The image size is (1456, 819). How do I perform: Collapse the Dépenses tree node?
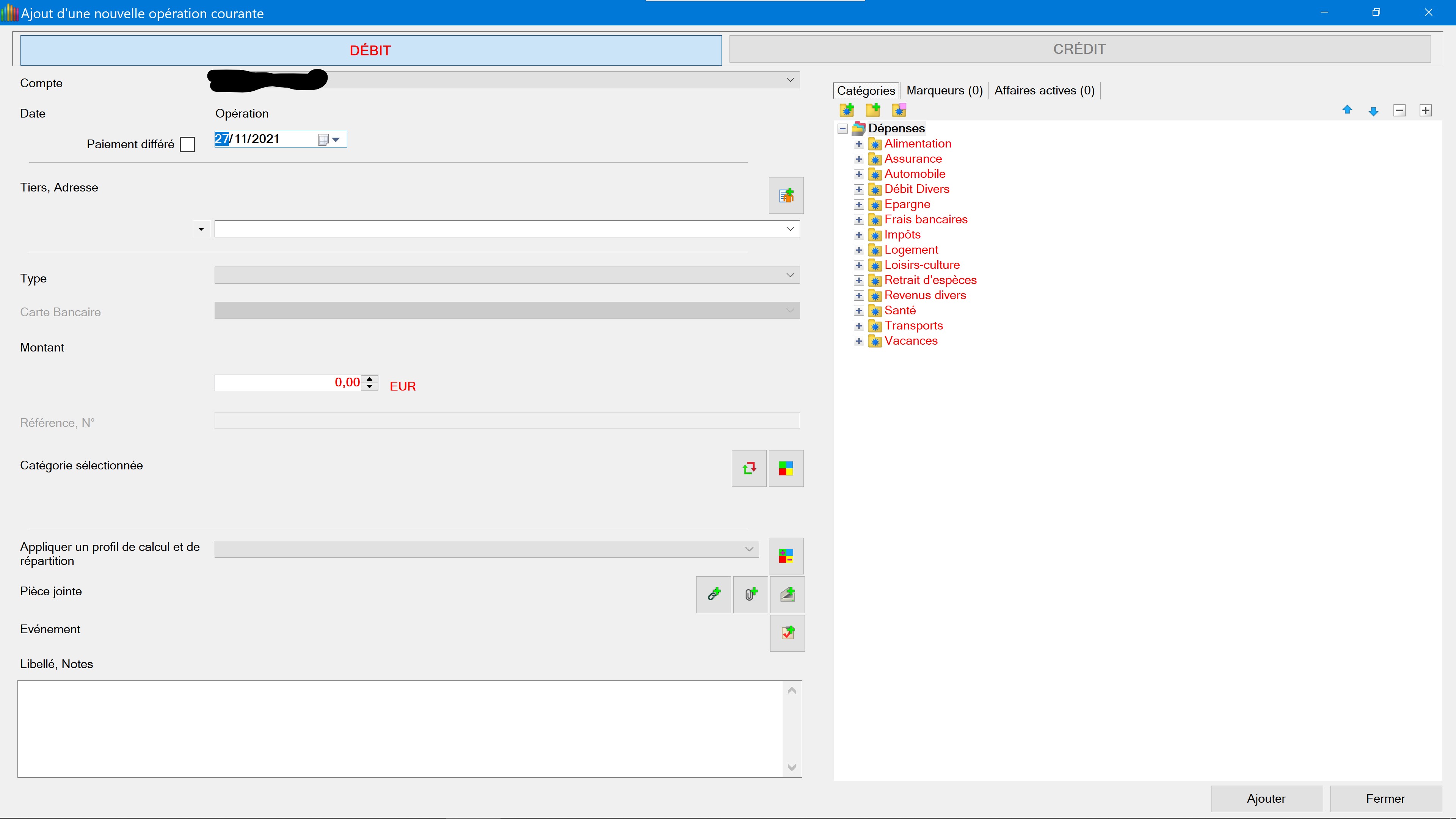[842, 128]
